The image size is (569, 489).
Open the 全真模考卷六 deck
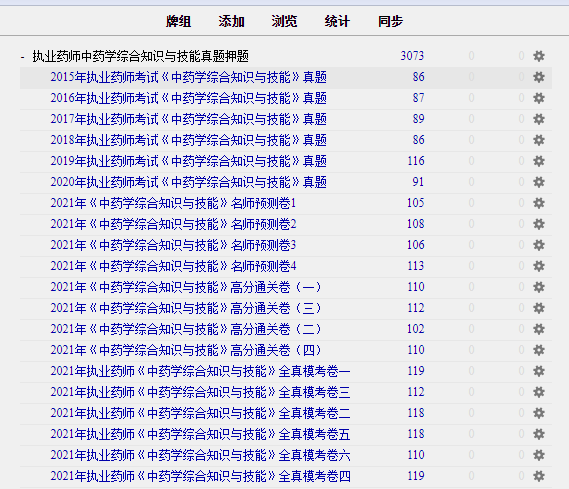(200, 455)
